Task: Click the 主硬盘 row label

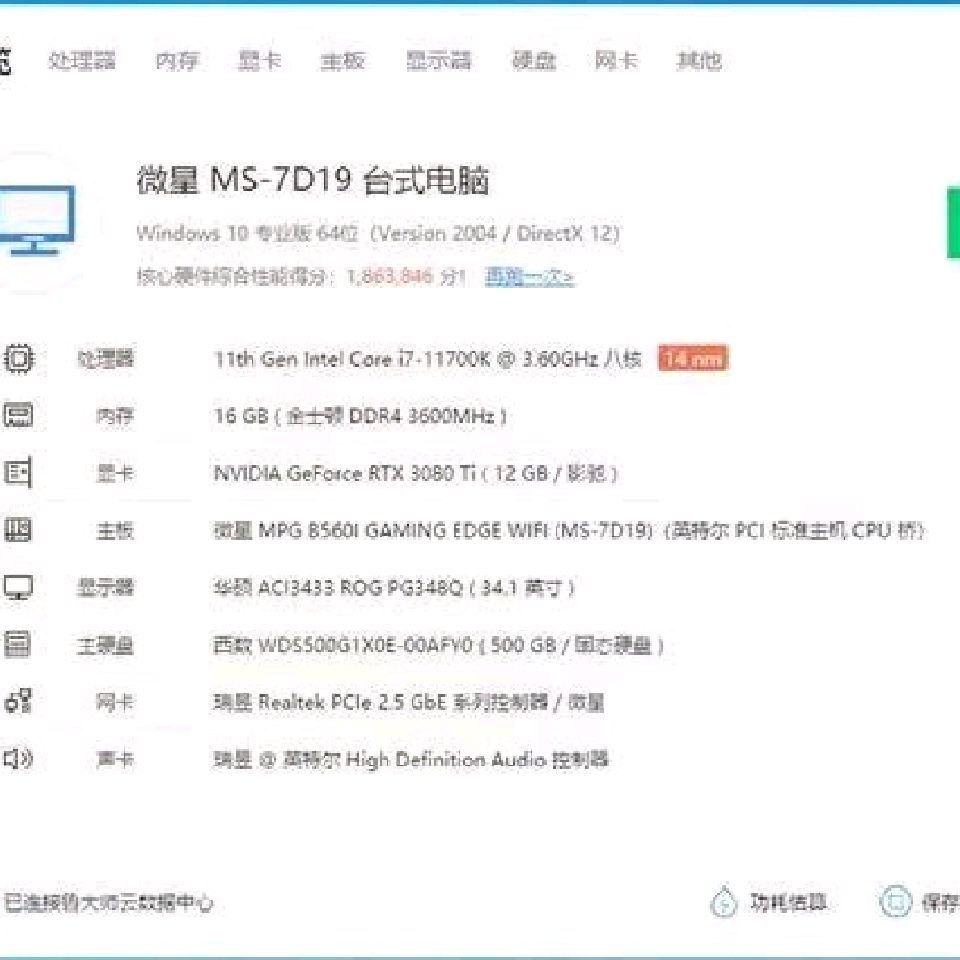Action: (x=105, y=645)
